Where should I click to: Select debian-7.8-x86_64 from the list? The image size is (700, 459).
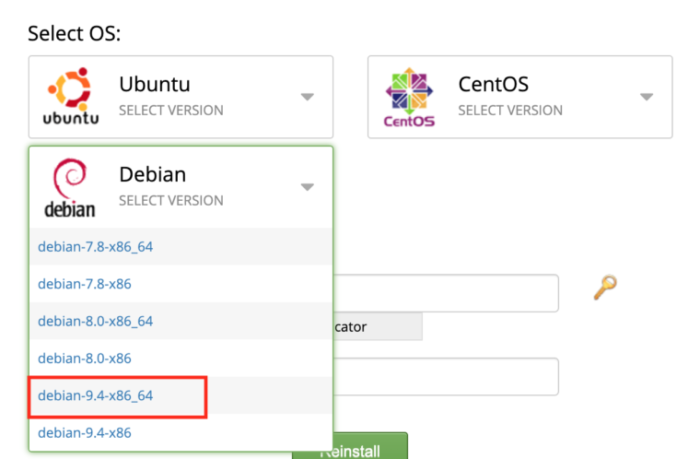pyautogui.click(x=95, y=246)
